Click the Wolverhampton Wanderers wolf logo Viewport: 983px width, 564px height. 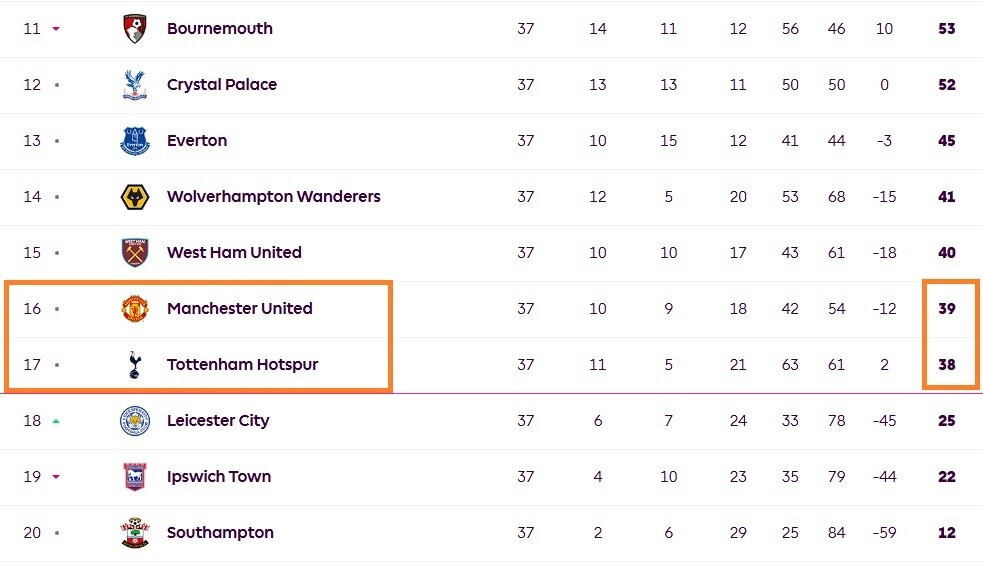[x=134, y=197]
